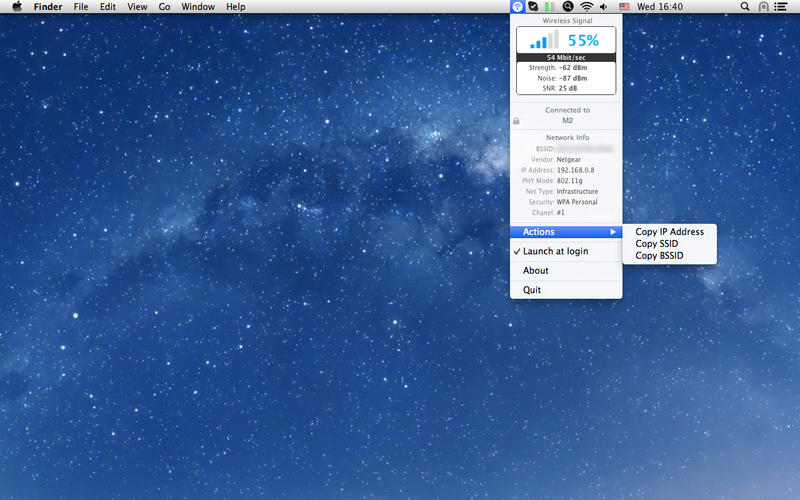Image resolution: width=800 pixels, height=500 pixels.
Task: Open Spotlight search magnifier icon
Action: [x=744, y=7]
